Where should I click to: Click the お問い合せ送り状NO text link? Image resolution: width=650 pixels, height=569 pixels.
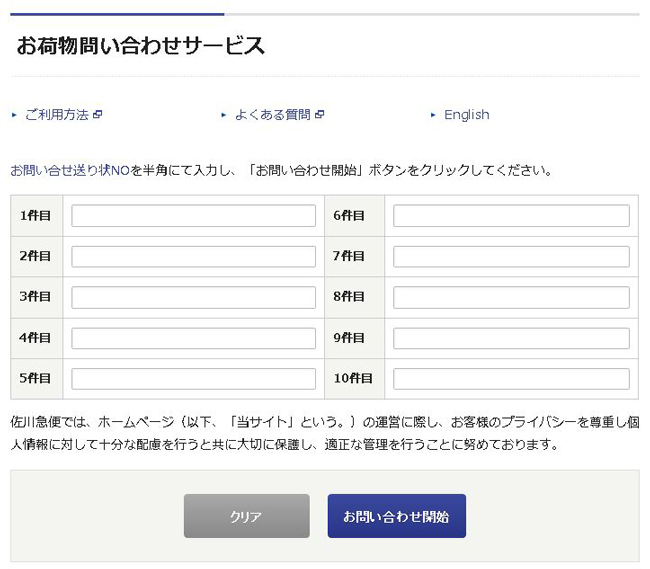(x=70, y=170)
